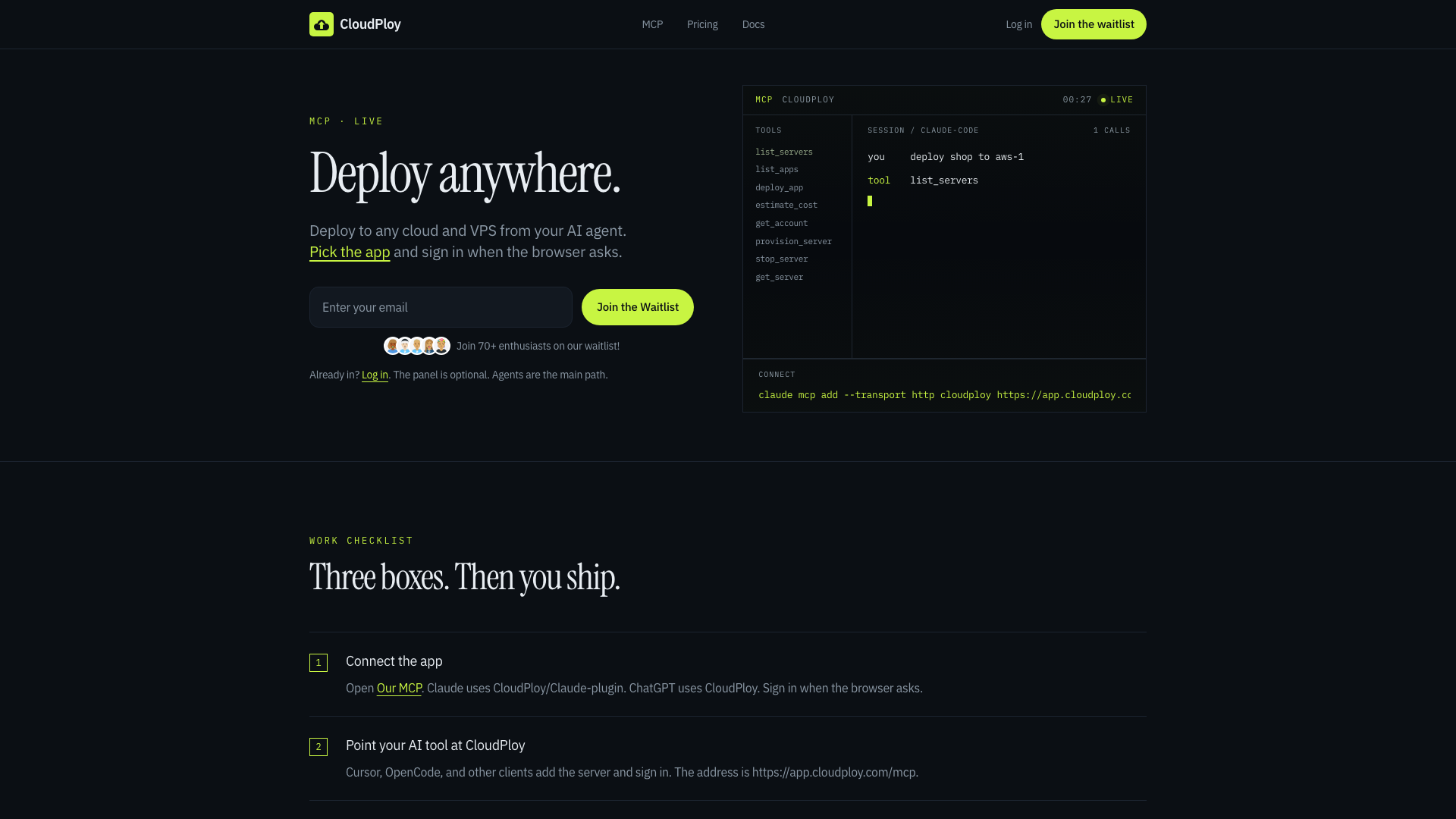Click the Log in link after Already in?
The width and height of the screenshot is (1456, 819).
pos(375,375)
